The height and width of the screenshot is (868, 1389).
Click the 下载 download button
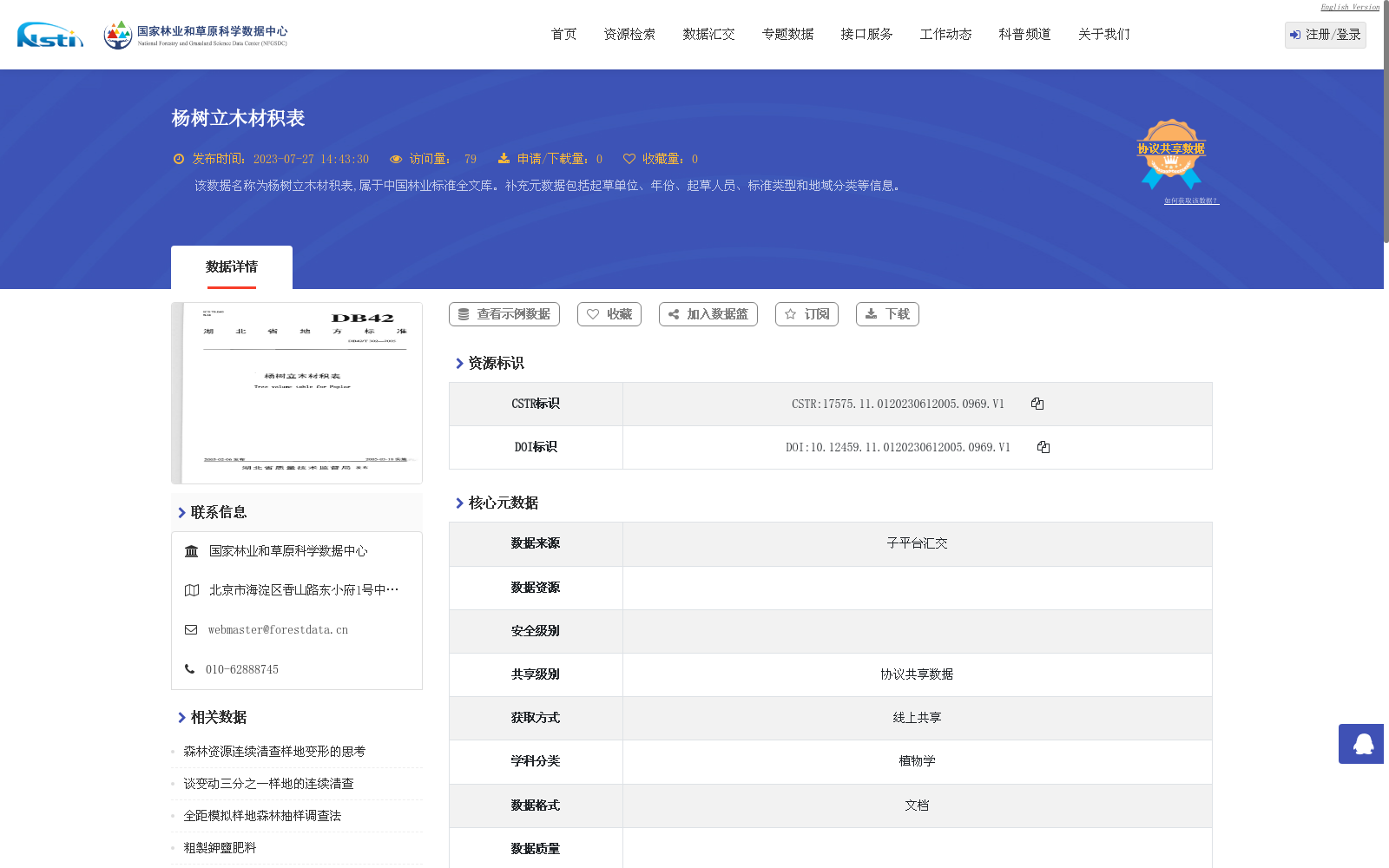click(x=886, y=313)
